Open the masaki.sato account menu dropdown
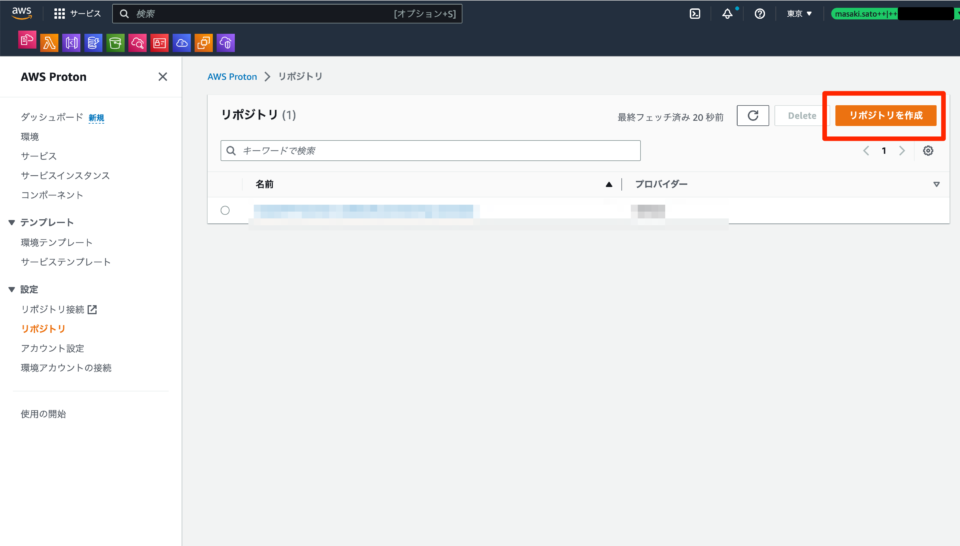 click(x=895, y=13)
